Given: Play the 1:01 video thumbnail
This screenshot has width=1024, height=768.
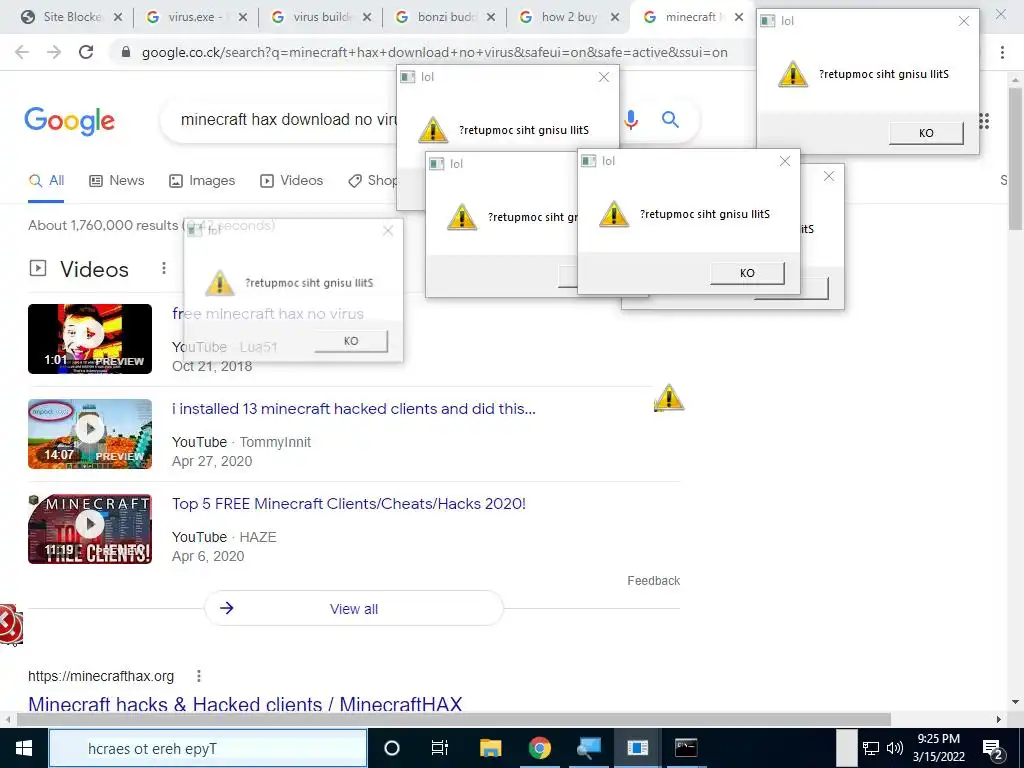Looking at the screenshot, I should pos(90,339).
